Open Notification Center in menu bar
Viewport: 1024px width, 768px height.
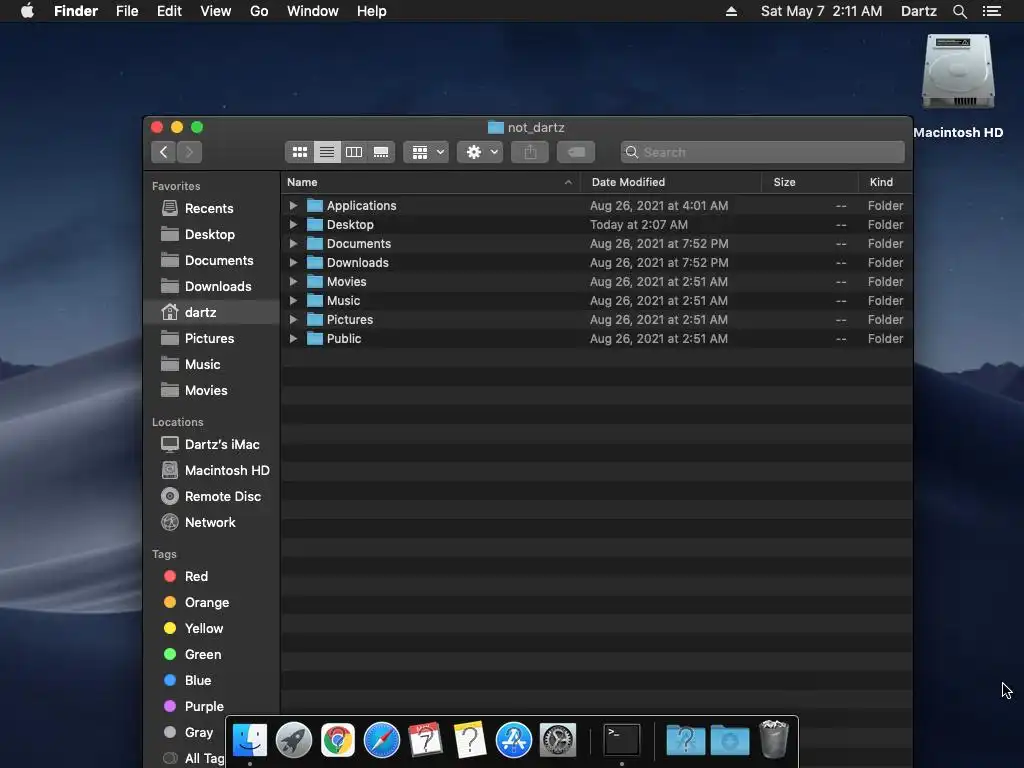click(992, 11)
